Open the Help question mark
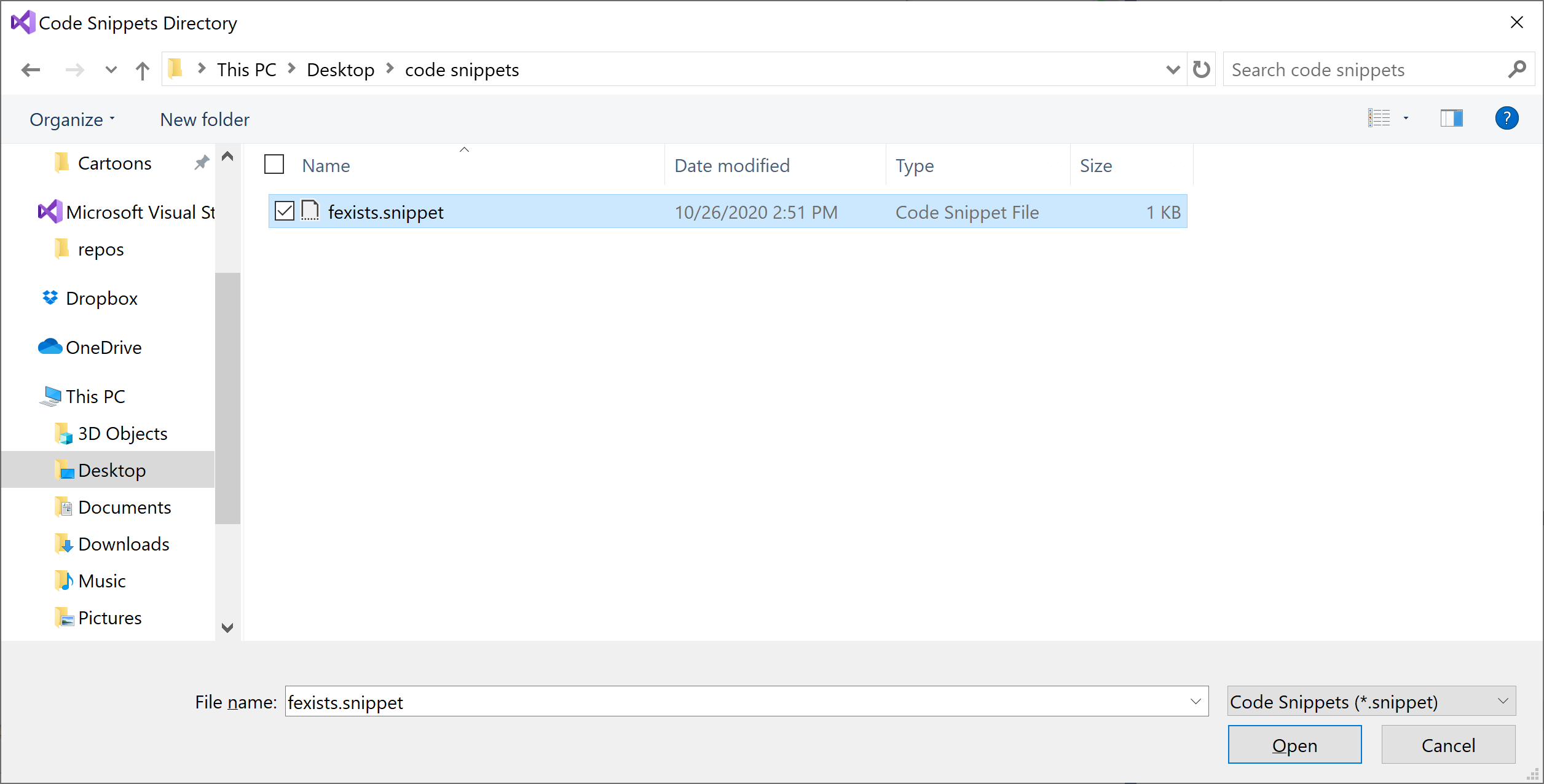The height and width of the screenshot is (784, 1544). [1506, 118]
